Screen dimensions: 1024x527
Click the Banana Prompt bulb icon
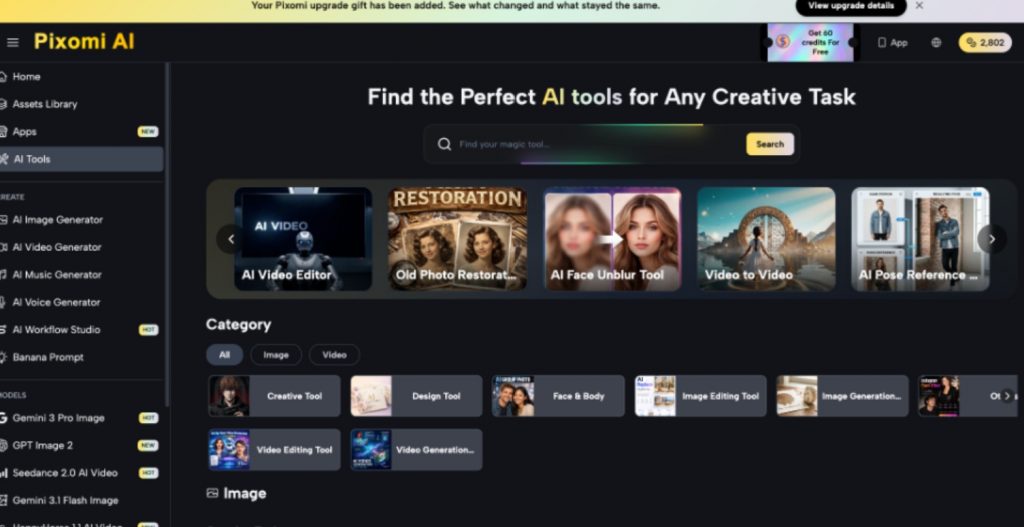pos(3,357)
